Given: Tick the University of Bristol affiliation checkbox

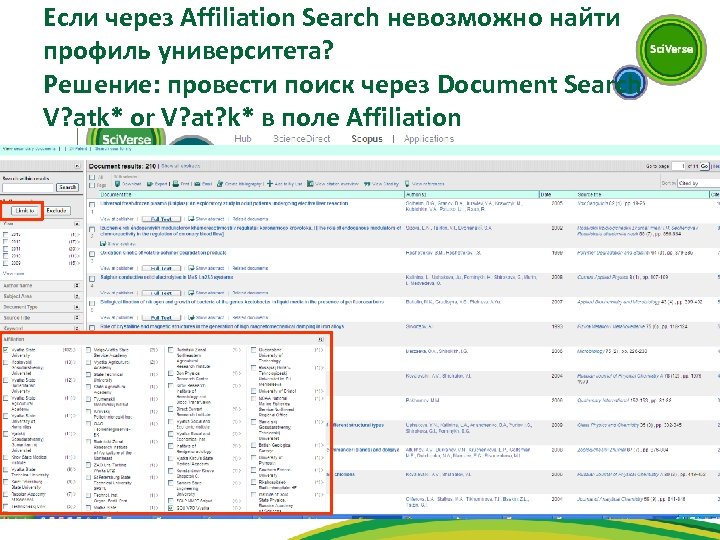Looking at the screenshot, I should tap(253, 391).
